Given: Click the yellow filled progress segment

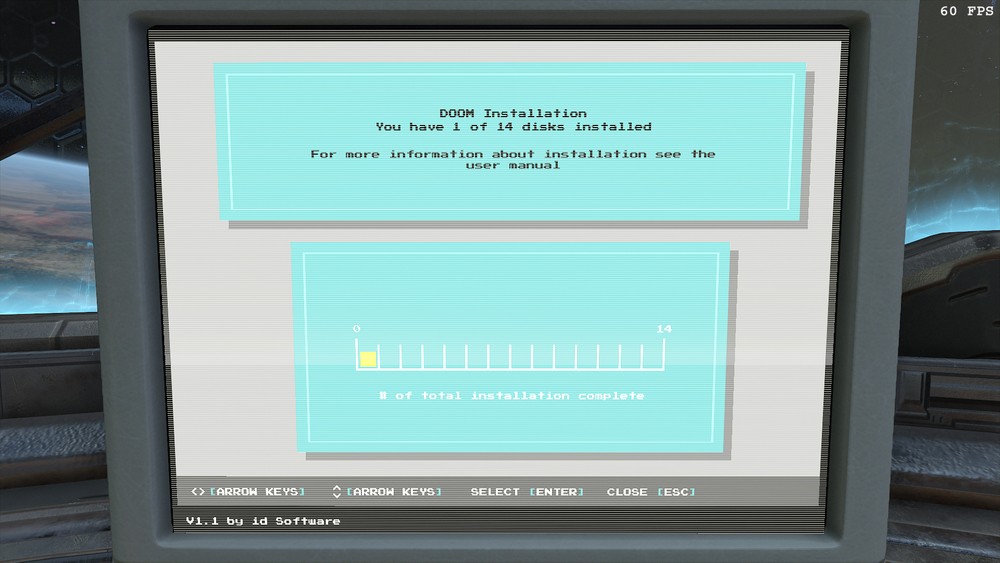Looking at the screenshot, I should (x=368, y=359).
